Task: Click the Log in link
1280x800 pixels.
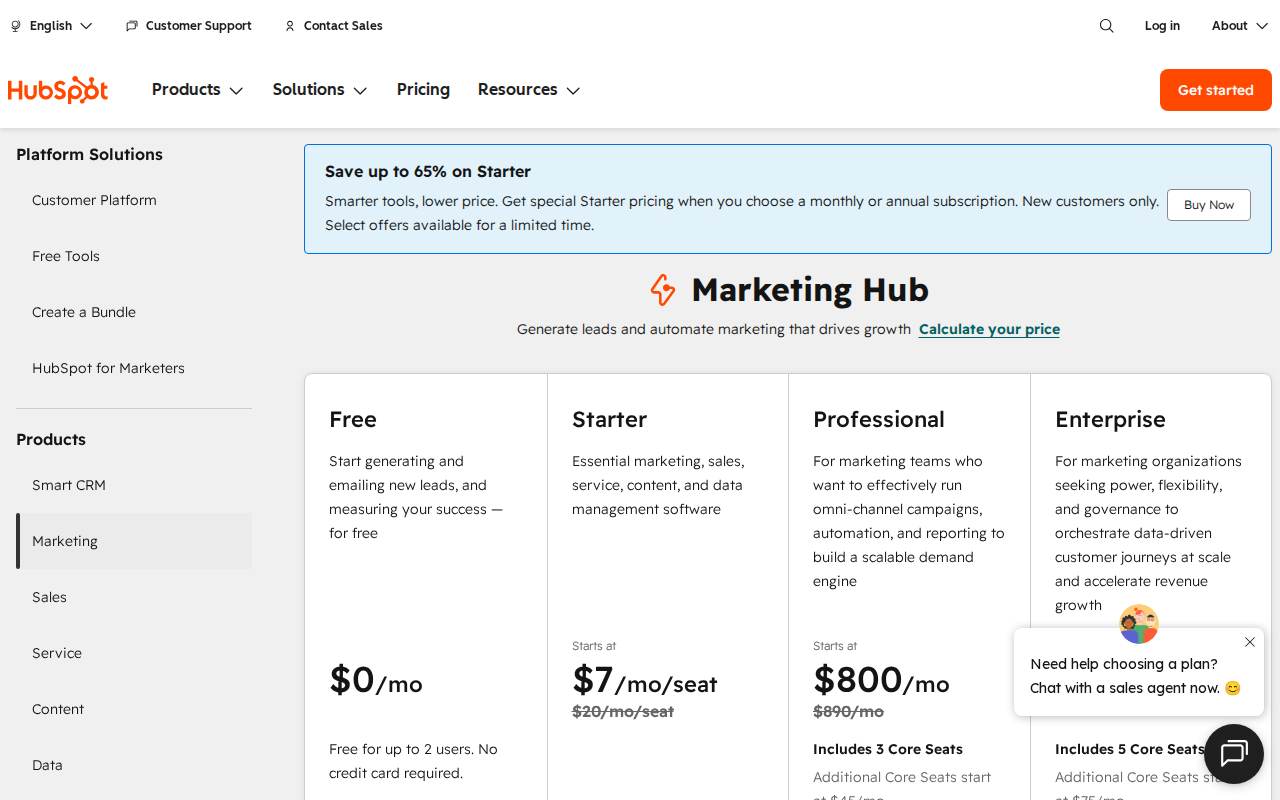Action: tap(1162, 26)
